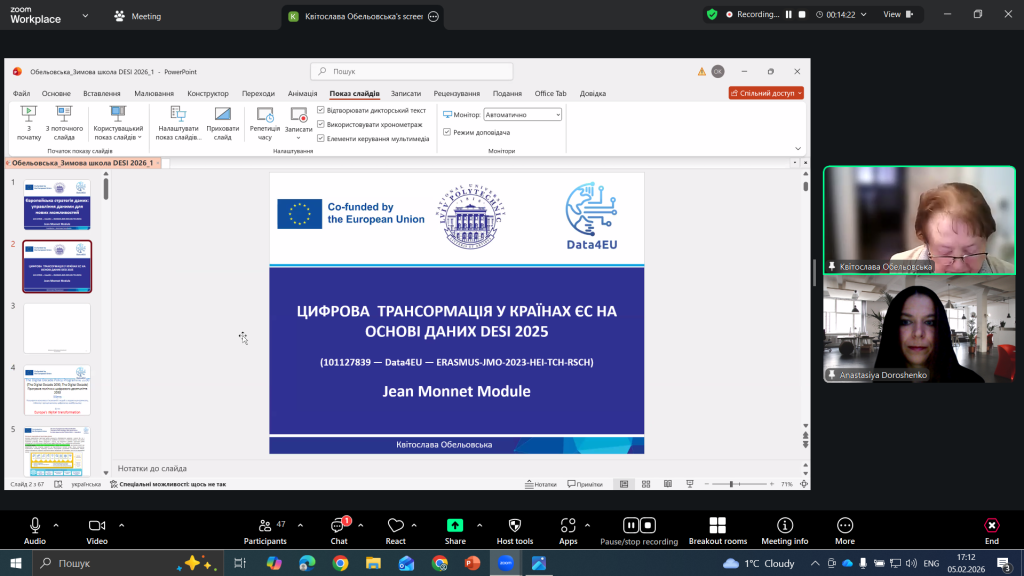Click the React heart icon
This screenshot has width=1024, height=576.
point(396,526)
